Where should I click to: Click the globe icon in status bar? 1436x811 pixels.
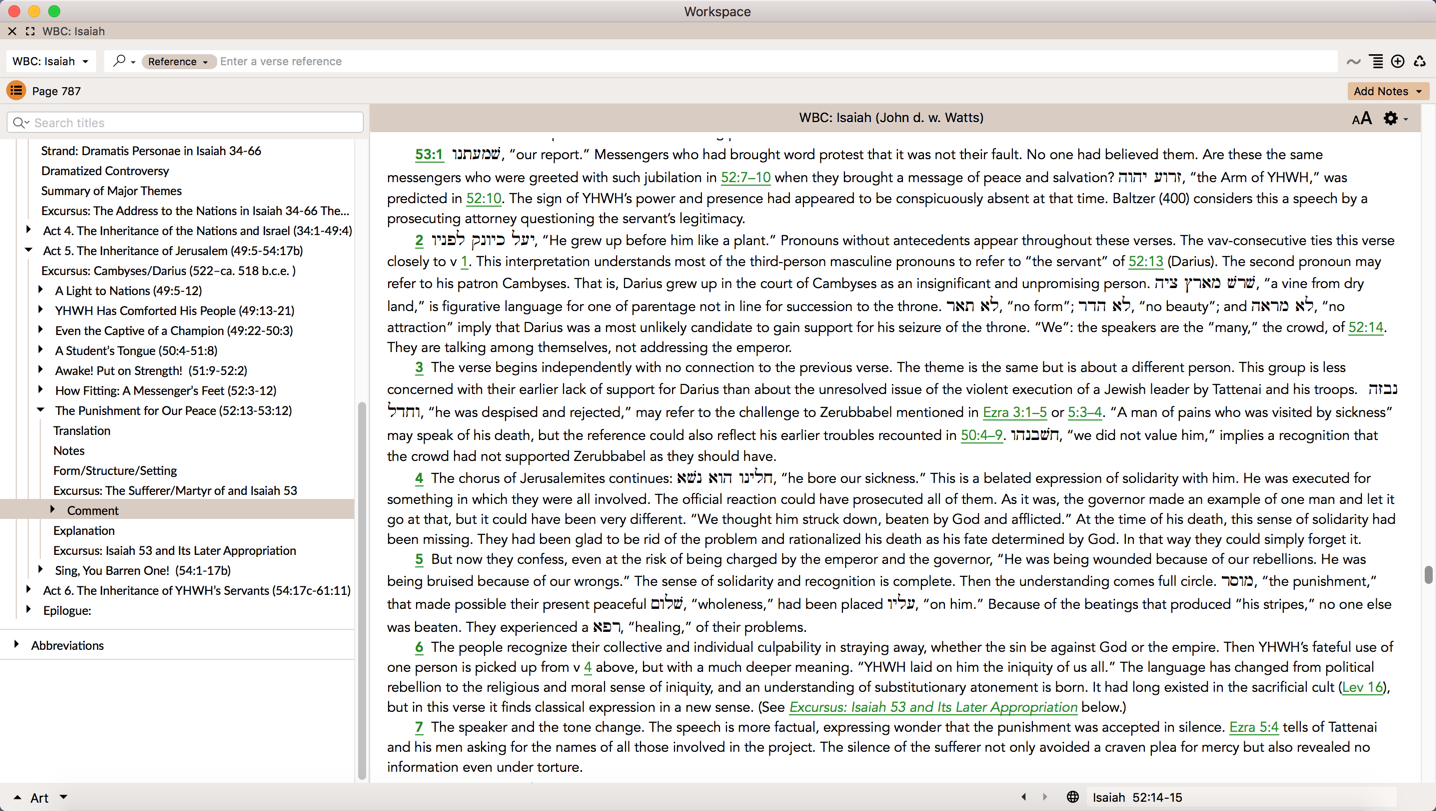[1072, 797]
